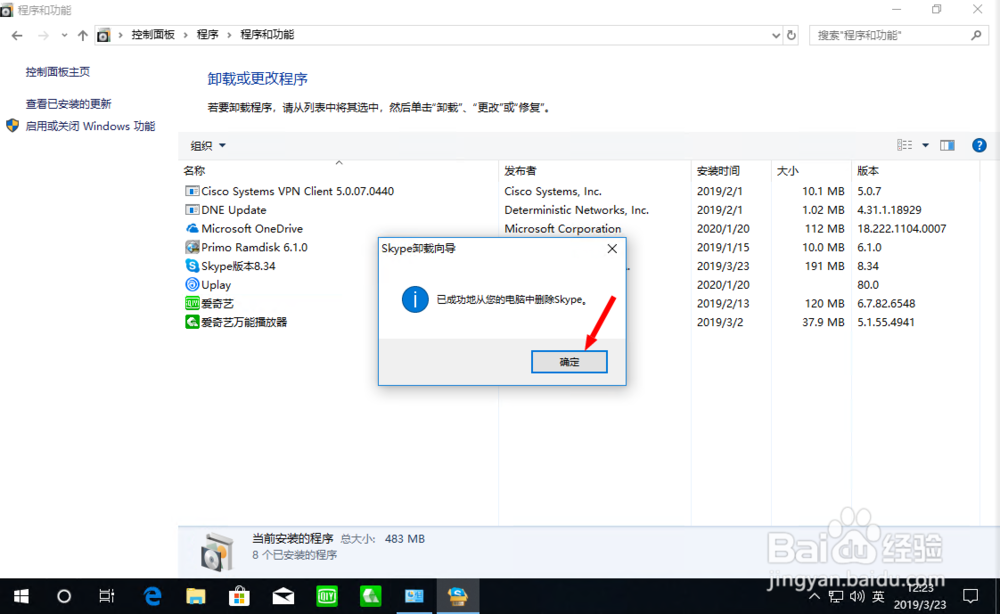Click the 爱奇艺 green icon in list

coord(191,303)
